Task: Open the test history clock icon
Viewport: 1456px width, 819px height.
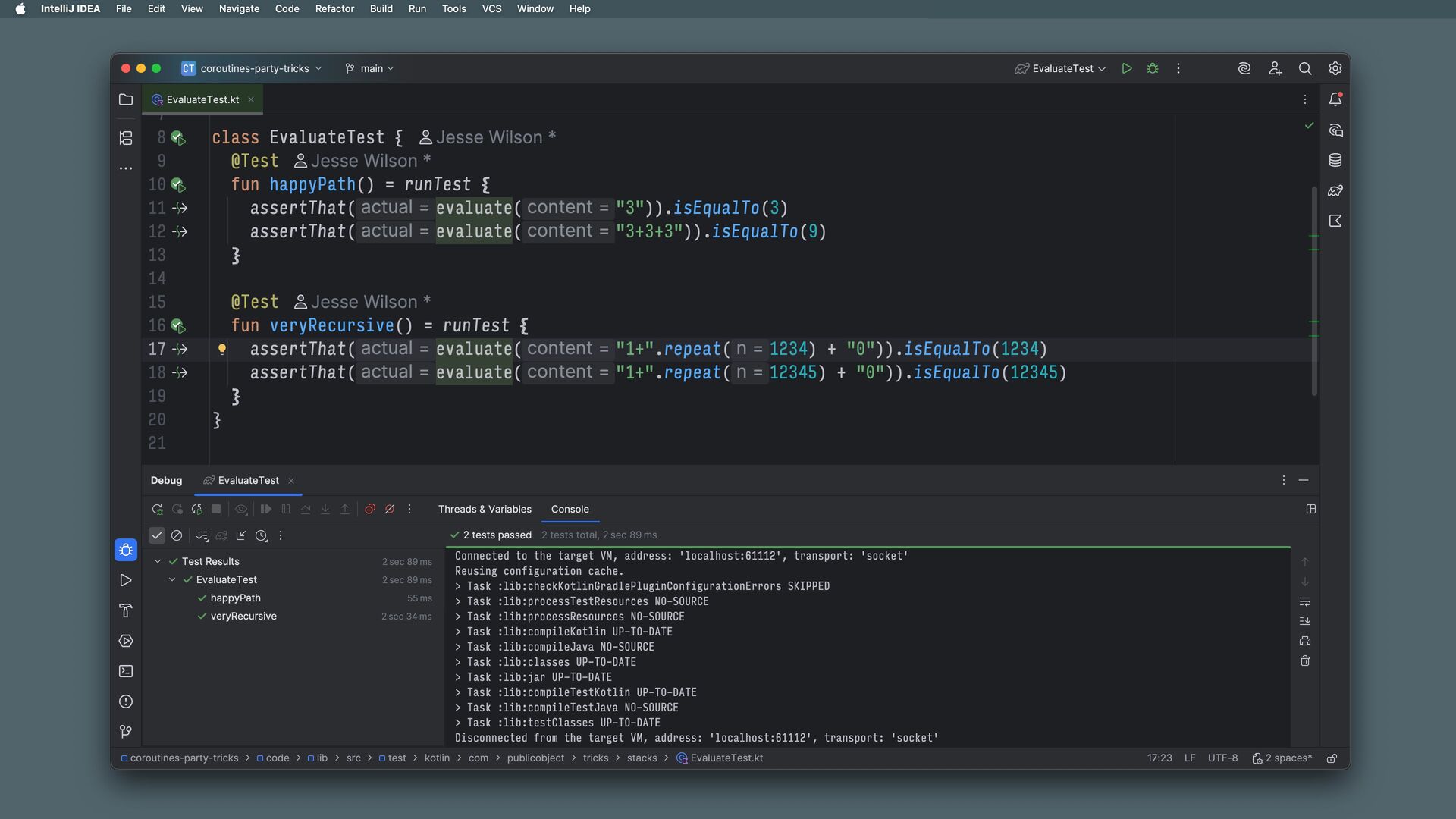Action: (261, 536)
